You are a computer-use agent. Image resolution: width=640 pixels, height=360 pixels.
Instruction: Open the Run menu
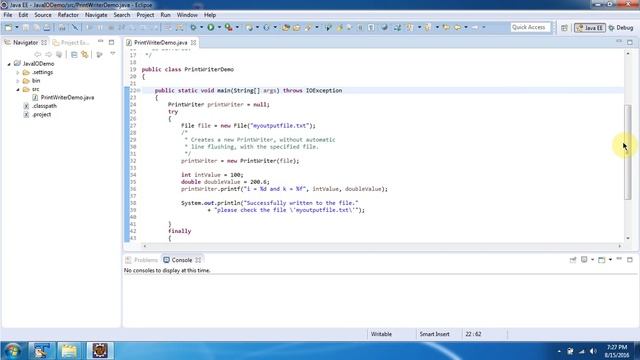coord(165,15)
